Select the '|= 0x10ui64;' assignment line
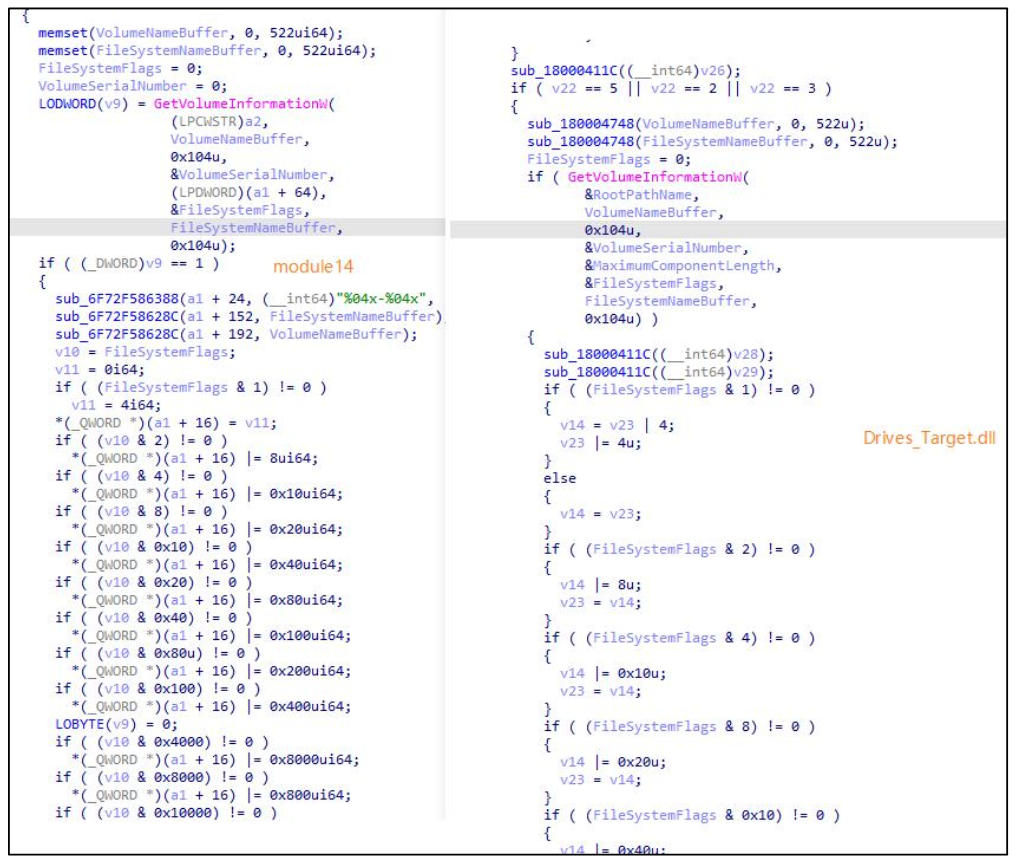 point(207,494)
